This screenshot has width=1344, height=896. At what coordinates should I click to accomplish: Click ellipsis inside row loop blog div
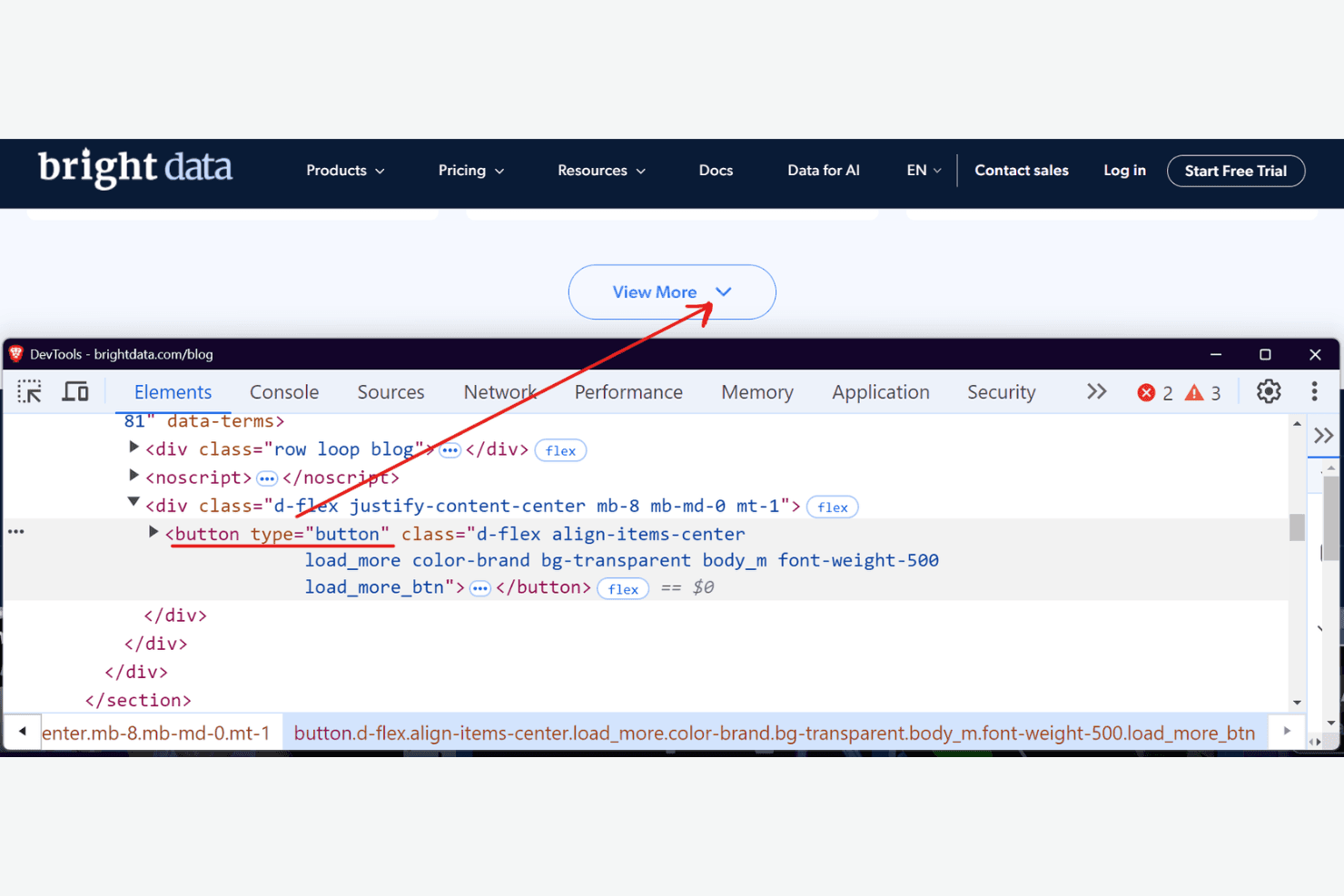click(450, 450)
